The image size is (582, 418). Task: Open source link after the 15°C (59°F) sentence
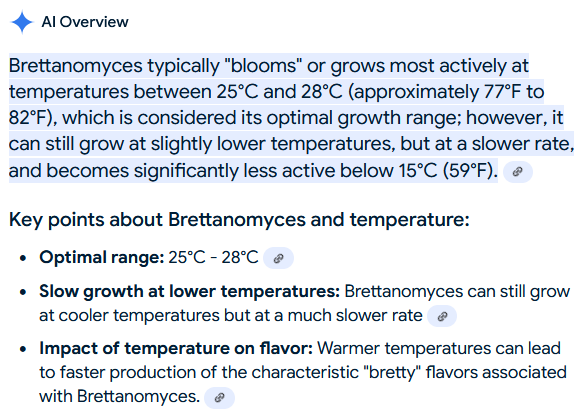pyautogui.click(x=517, y=172)
